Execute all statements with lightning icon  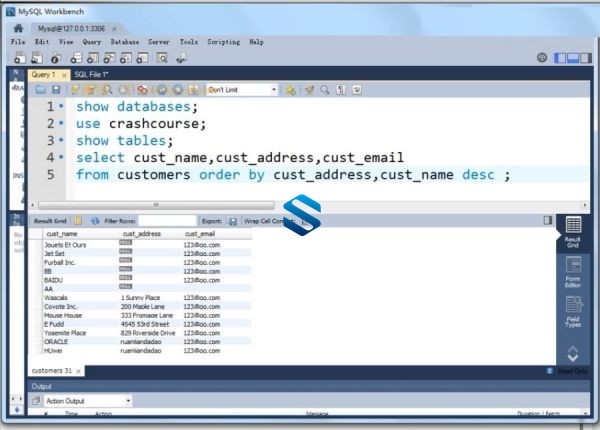(75, 90)
